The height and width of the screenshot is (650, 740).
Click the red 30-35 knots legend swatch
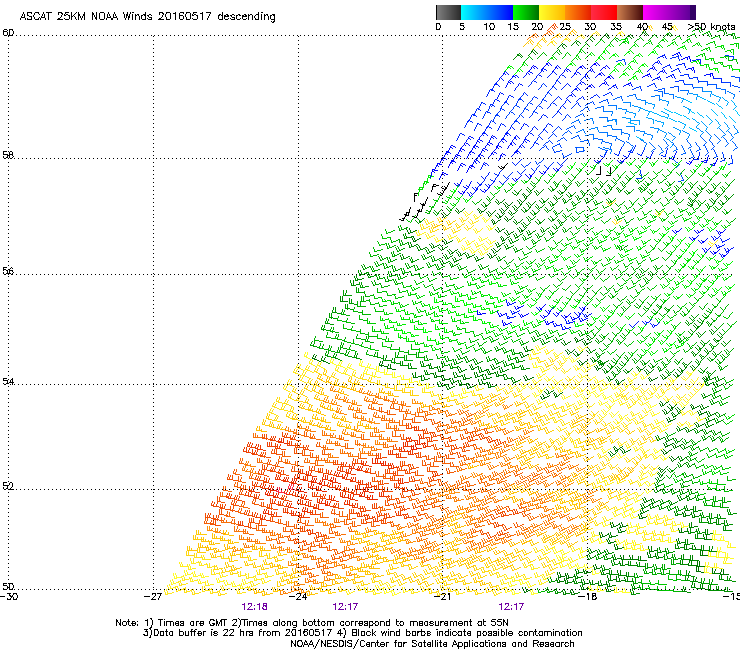point(604,12)
